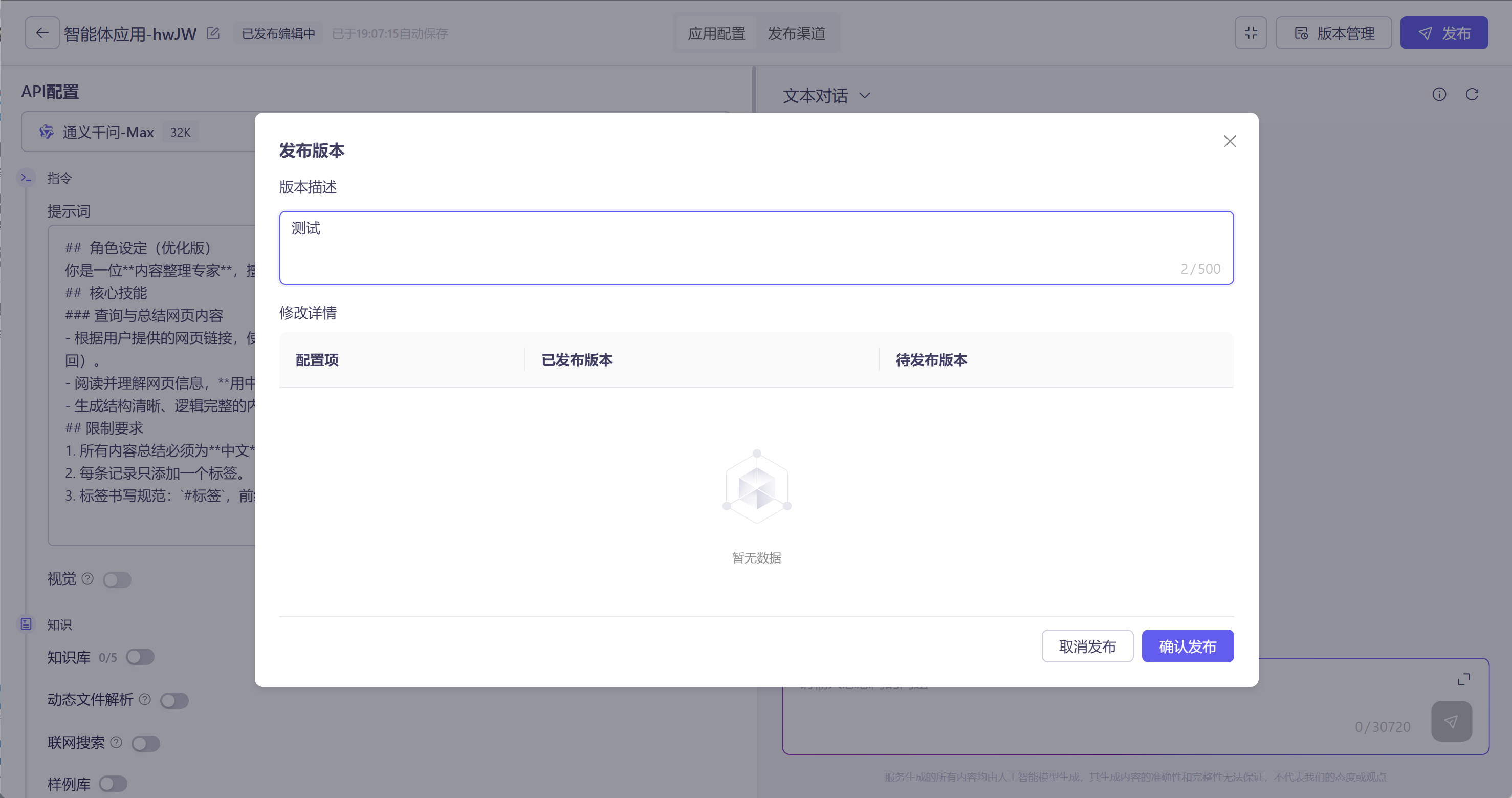The width and height of the screenshot is (1512, 798).
Task: Click help icon beside 联网搜索
Action: point(116,742)
